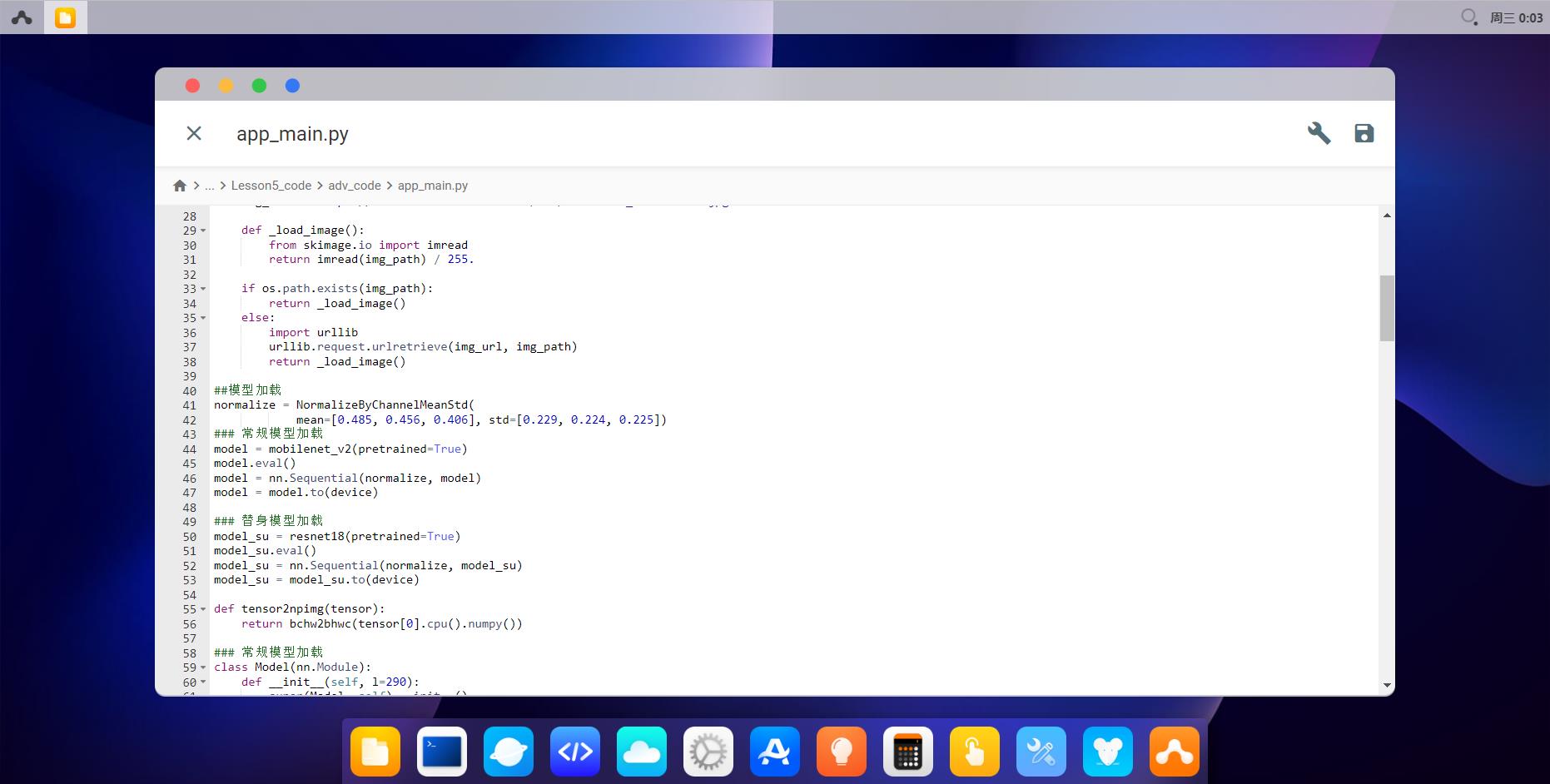The width and height of the screenshot is (1550, 784).
Task: Click 'import urllib' line
Action: click(313, 333)
